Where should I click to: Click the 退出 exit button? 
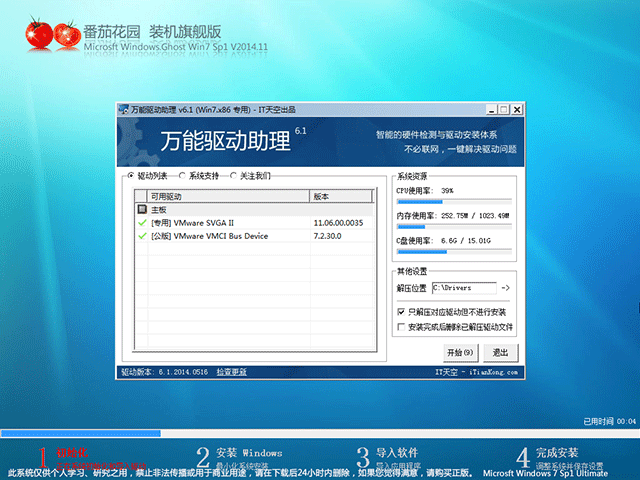click(500, 353)
